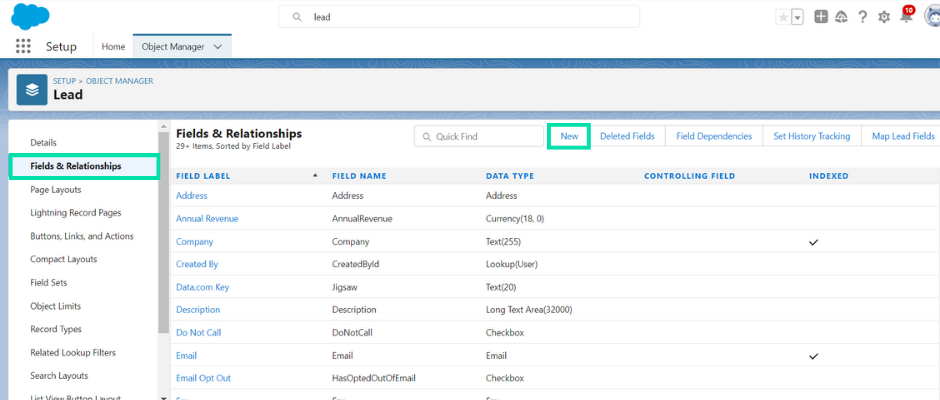Sort by the CONTROLLING FIELD column header
Screen dimensions: 940x400
(x=689, y=176)
